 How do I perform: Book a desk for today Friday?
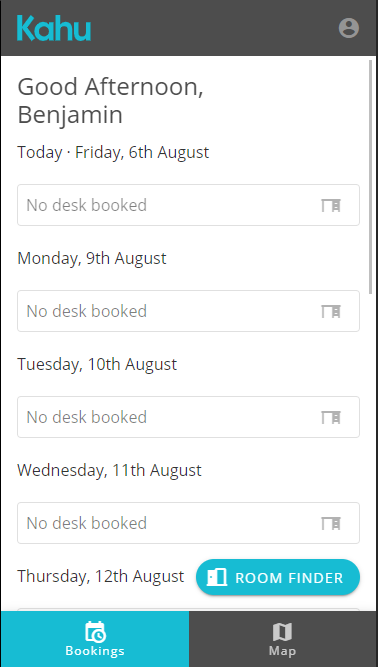188,205
